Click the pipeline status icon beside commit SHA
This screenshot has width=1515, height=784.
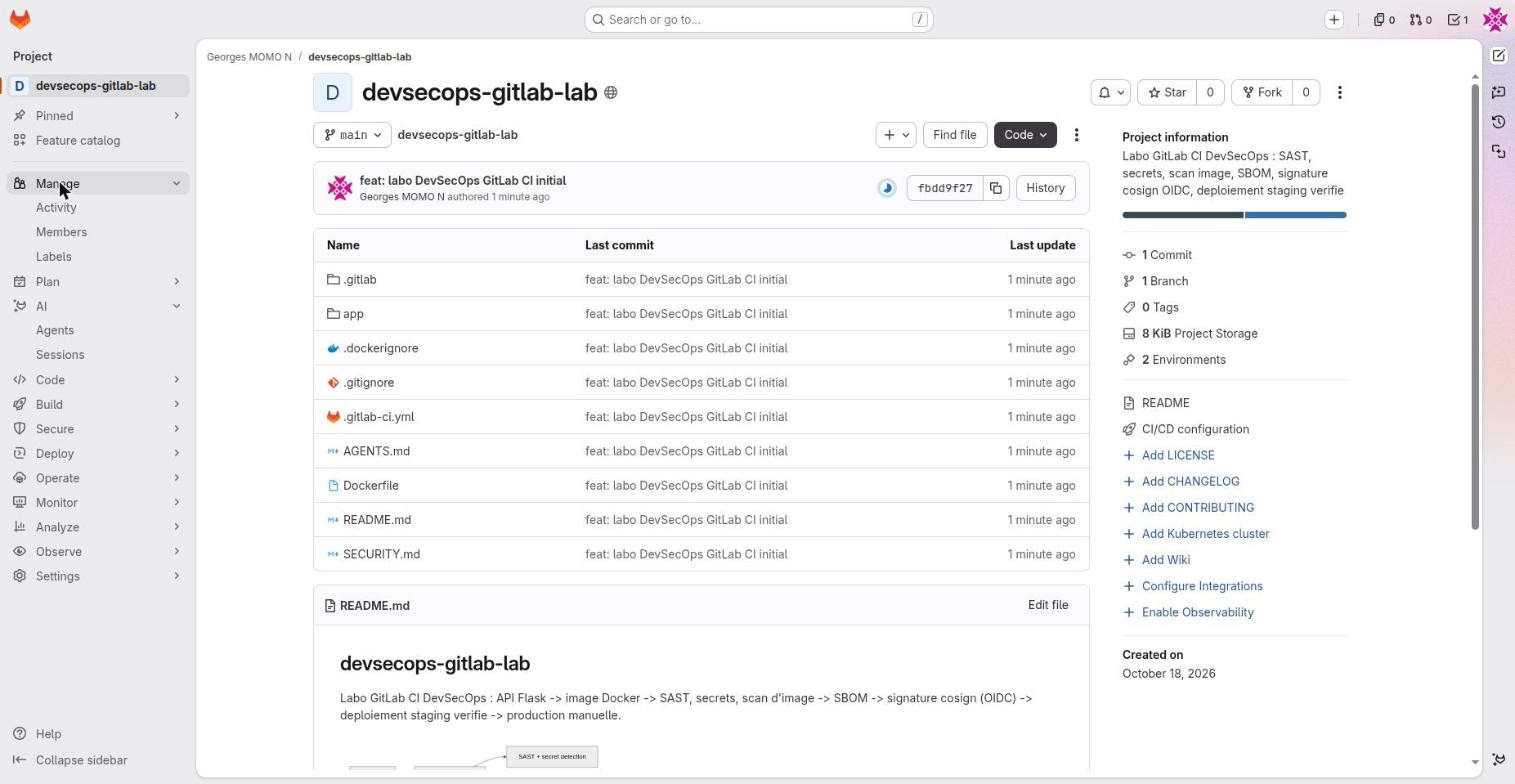[x=887, y=188]
